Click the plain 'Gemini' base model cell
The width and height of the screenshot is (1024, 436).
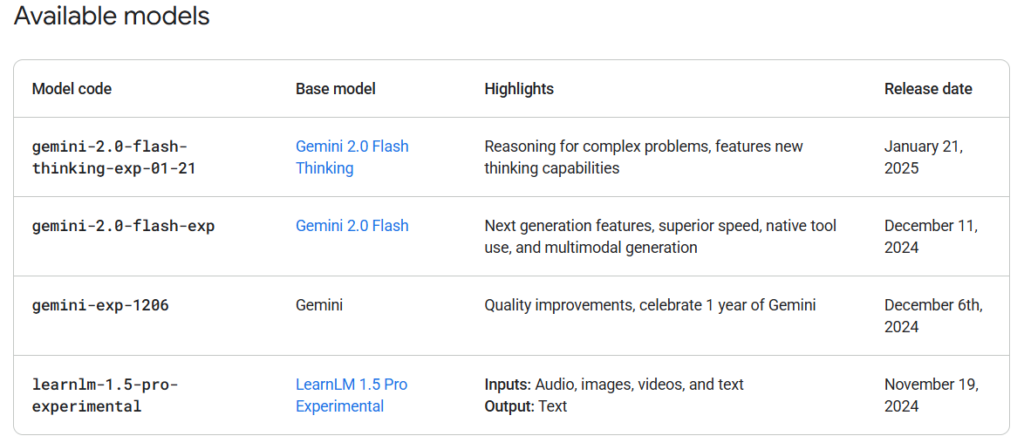[x=319, y=305]
